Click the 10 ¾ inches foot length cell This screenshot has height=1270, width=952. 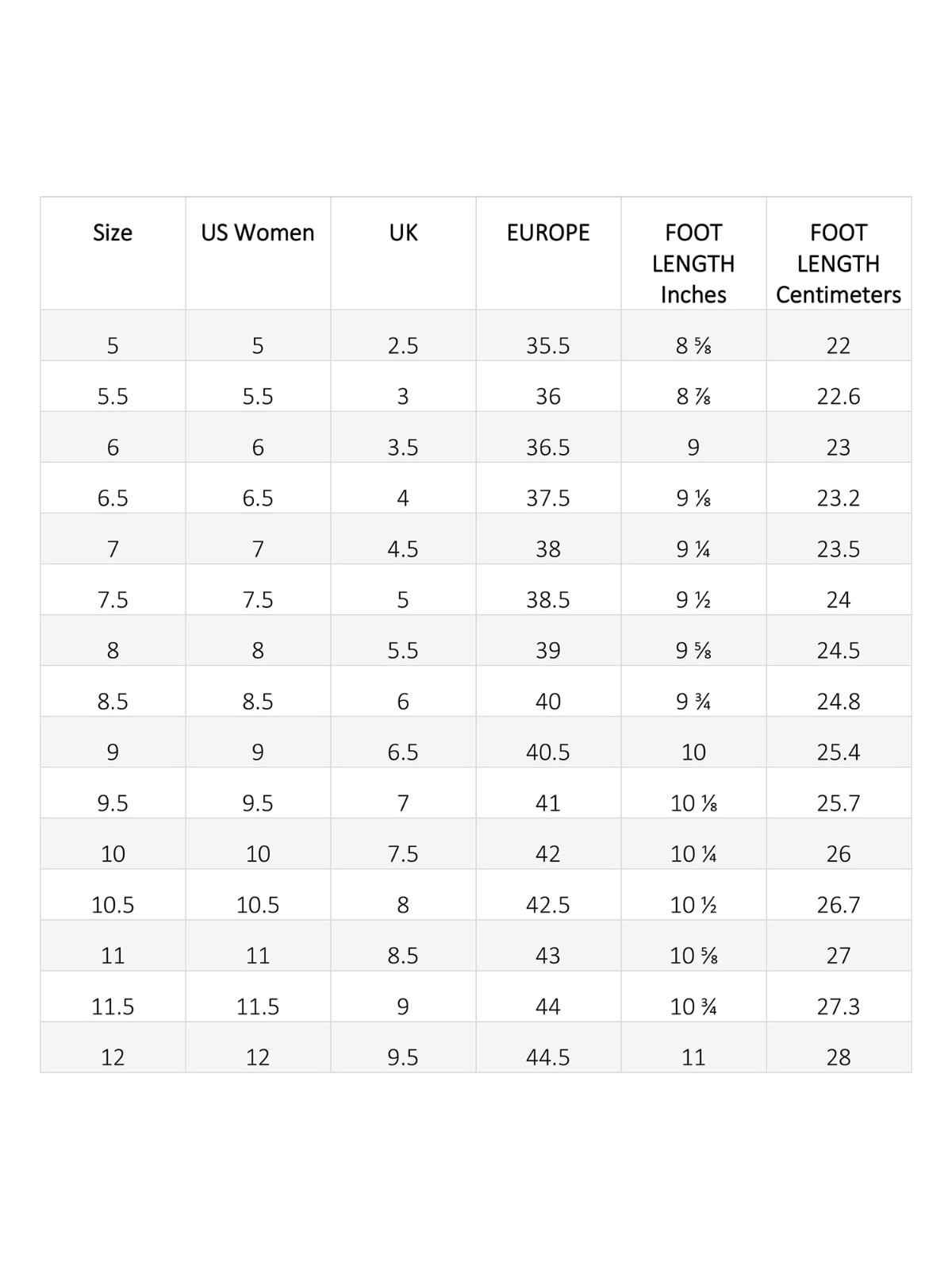(693, 1006)
